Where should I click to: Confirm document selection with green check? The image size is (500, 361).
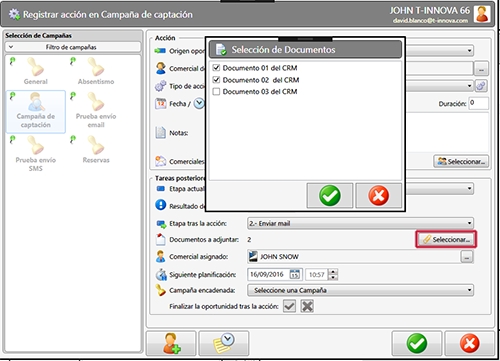click(x=330, y=196)
